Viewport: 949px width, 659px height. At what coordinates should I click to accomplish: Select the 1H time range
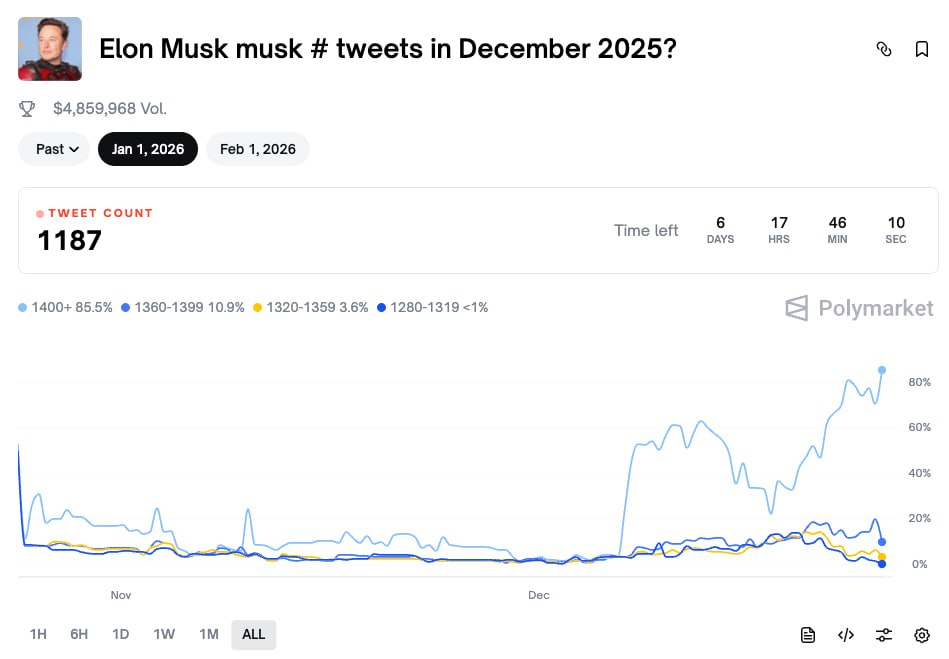coord(38,634)
